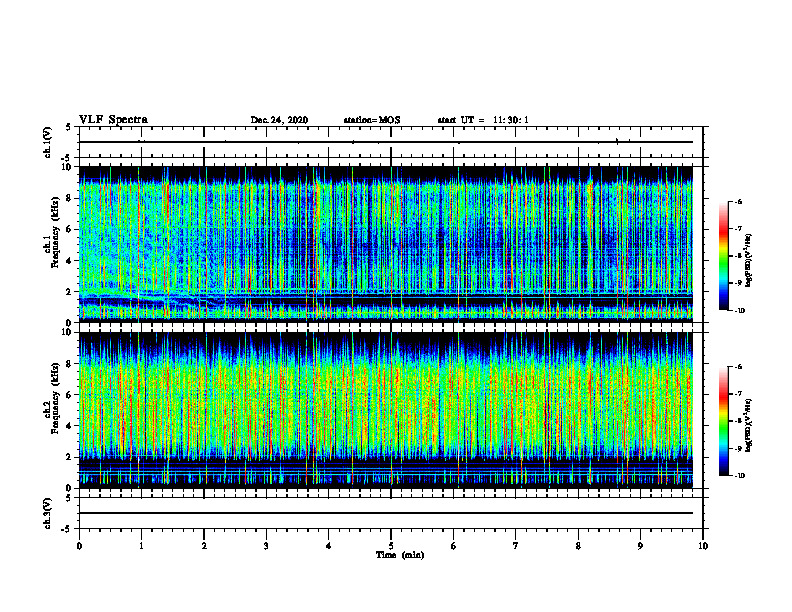Click the ch.2 "Frequency (kHz)" axis label
Viewport: 792px width, 612px height.
[x=56, y=398]
